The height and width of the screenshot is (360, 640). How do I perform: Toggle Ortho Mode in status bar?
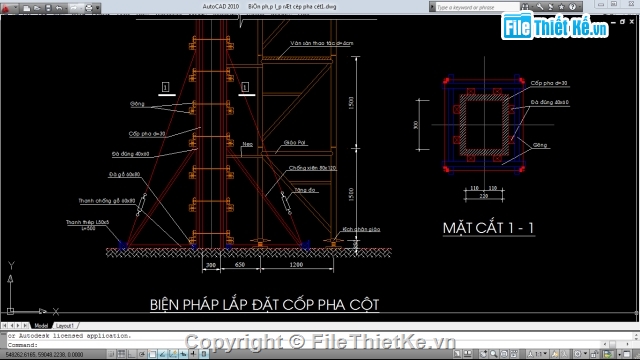coord(131,354)
